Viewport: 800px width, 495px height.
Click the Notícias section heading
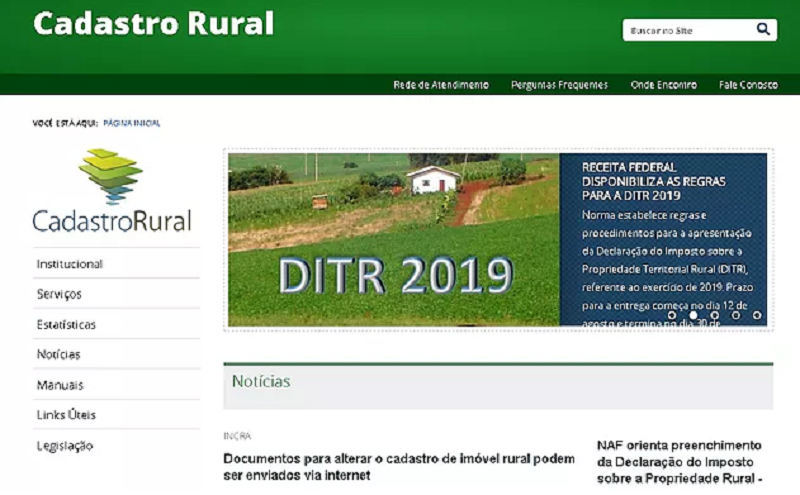pyautogui.click(x=261, y=381)
